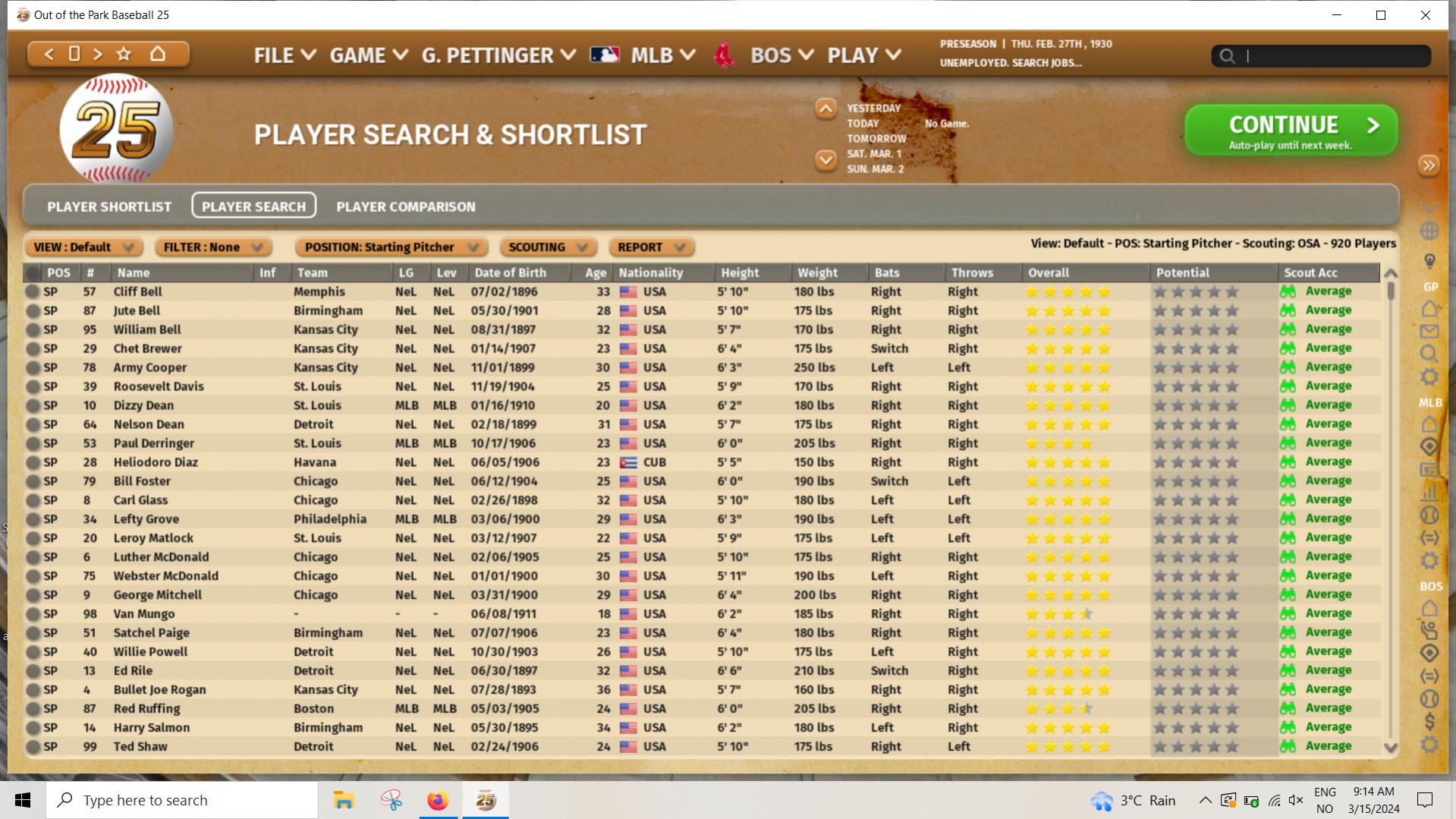The image size is (1456, 819).
Task: Select the radio circle beside Dizzy Dean
Action: coord(33,405)
